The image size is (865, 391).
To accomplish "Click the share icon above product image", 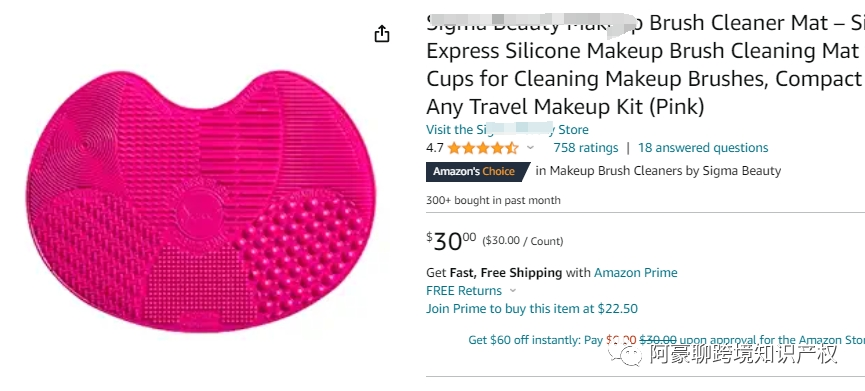I will [382, 34].
